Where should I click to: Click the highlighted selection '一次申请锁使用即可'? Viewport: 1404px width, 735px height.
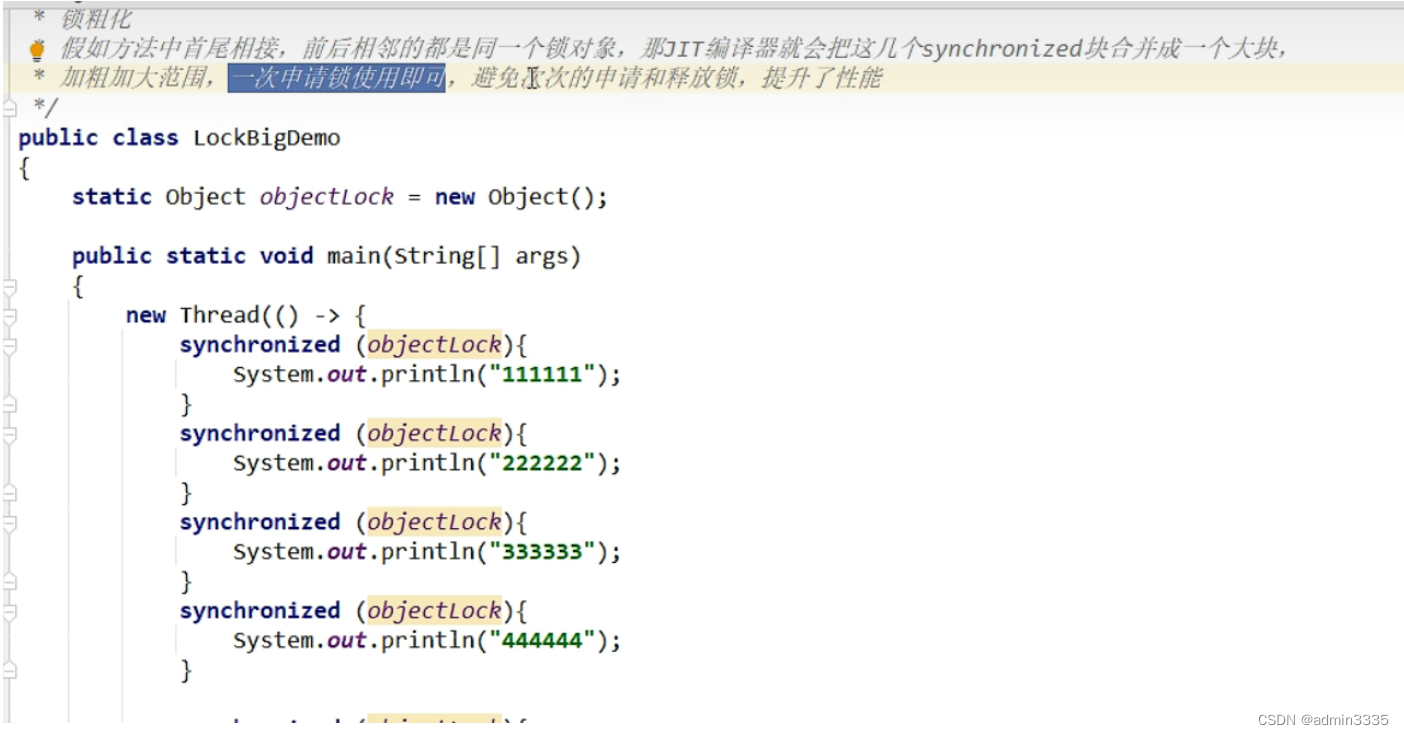pyautogui.click(x=336, y=78)
